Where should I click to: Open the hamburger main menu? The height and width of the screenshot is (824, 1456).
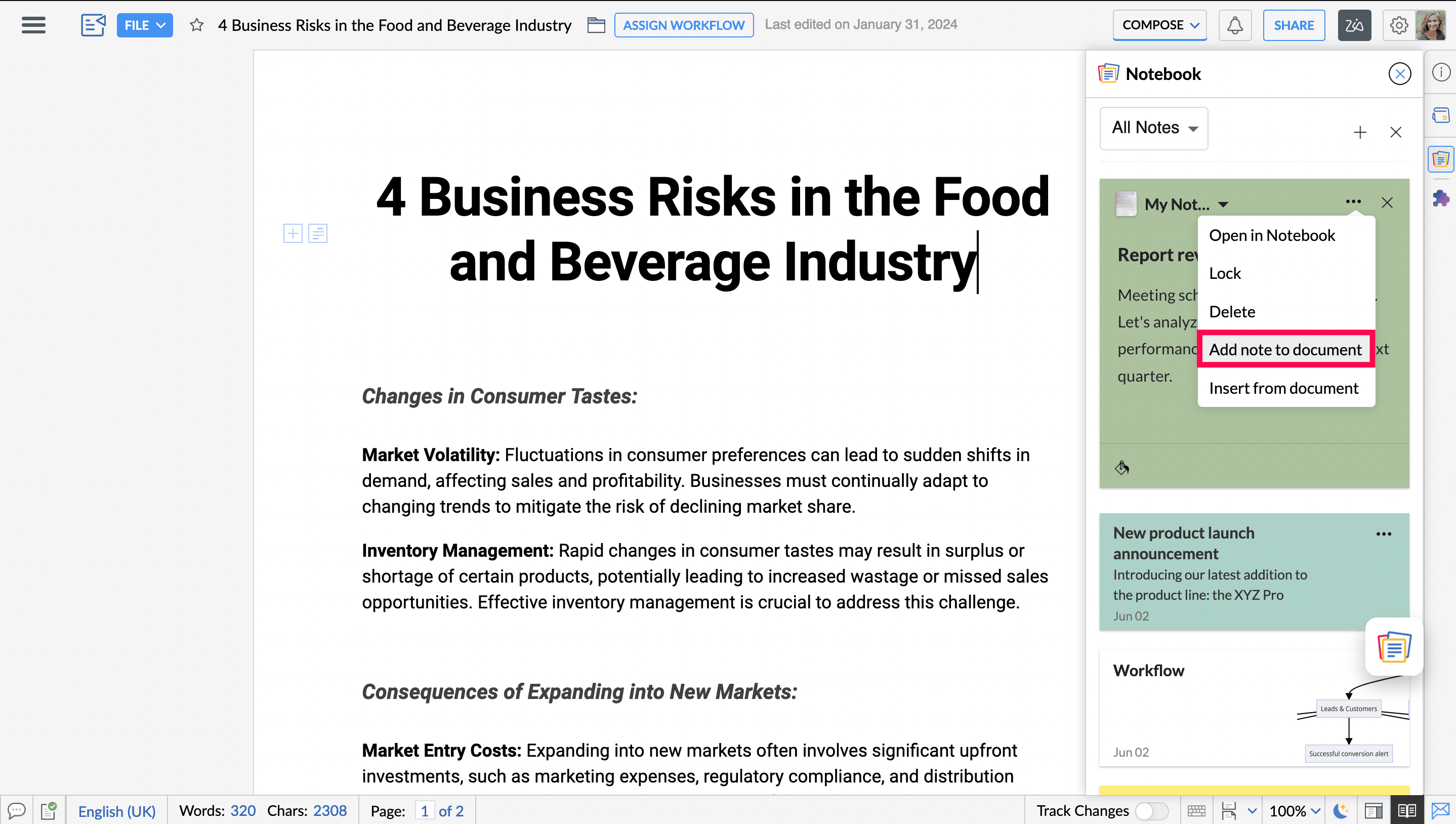[33, 25]
